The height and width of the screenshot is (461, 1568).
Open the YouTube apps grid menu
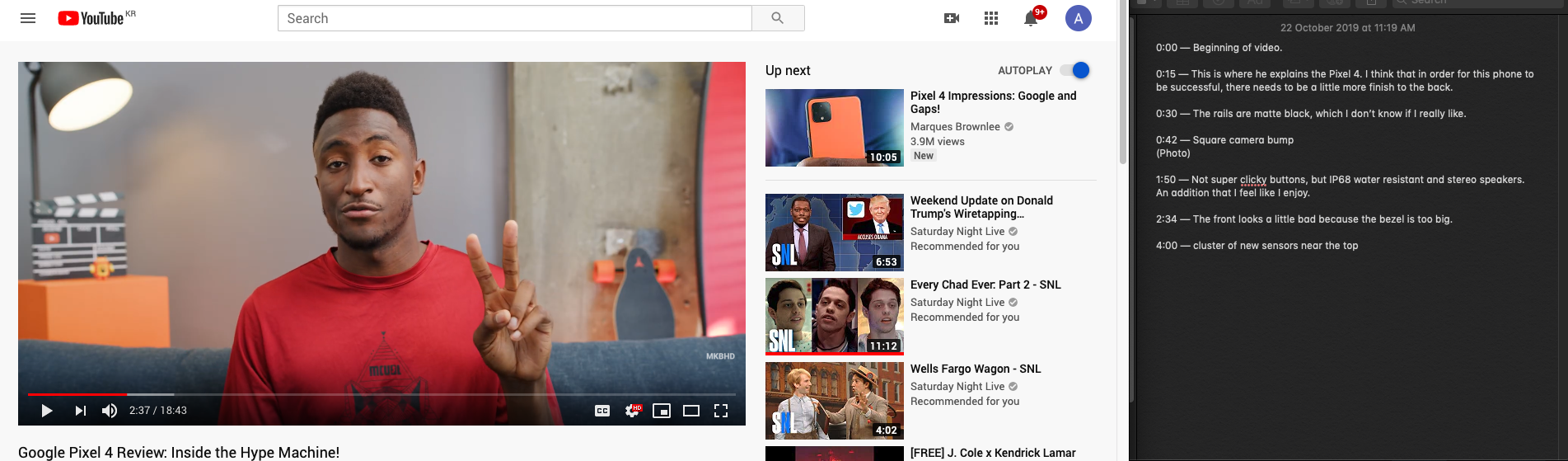pyautogui.click(x=991, y=18)
